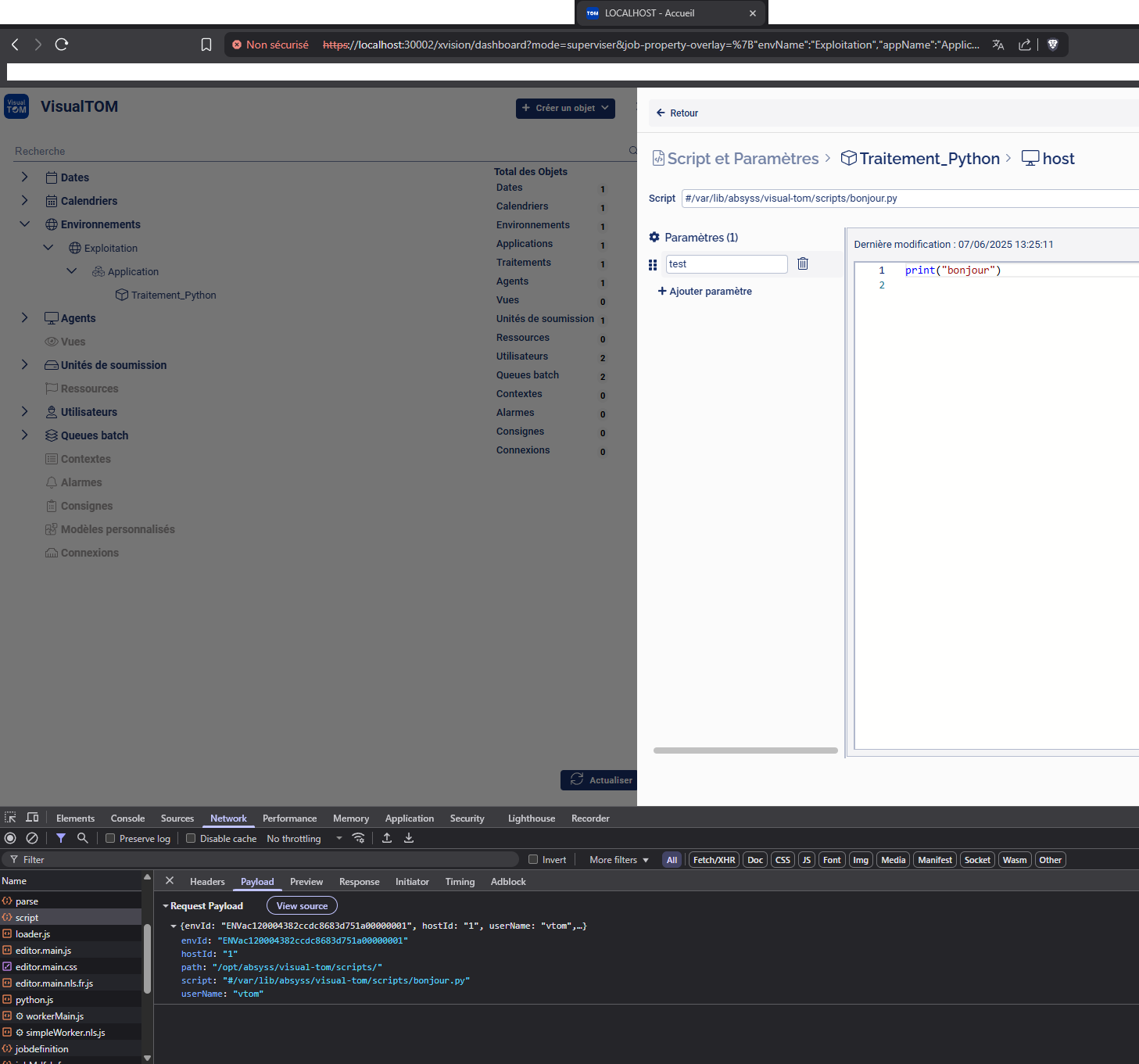This screenshot has height=1064, width=1139.
Task: Click the Agents monitor icon in tree
Action: pyautogui.click(x=52, y=318)
